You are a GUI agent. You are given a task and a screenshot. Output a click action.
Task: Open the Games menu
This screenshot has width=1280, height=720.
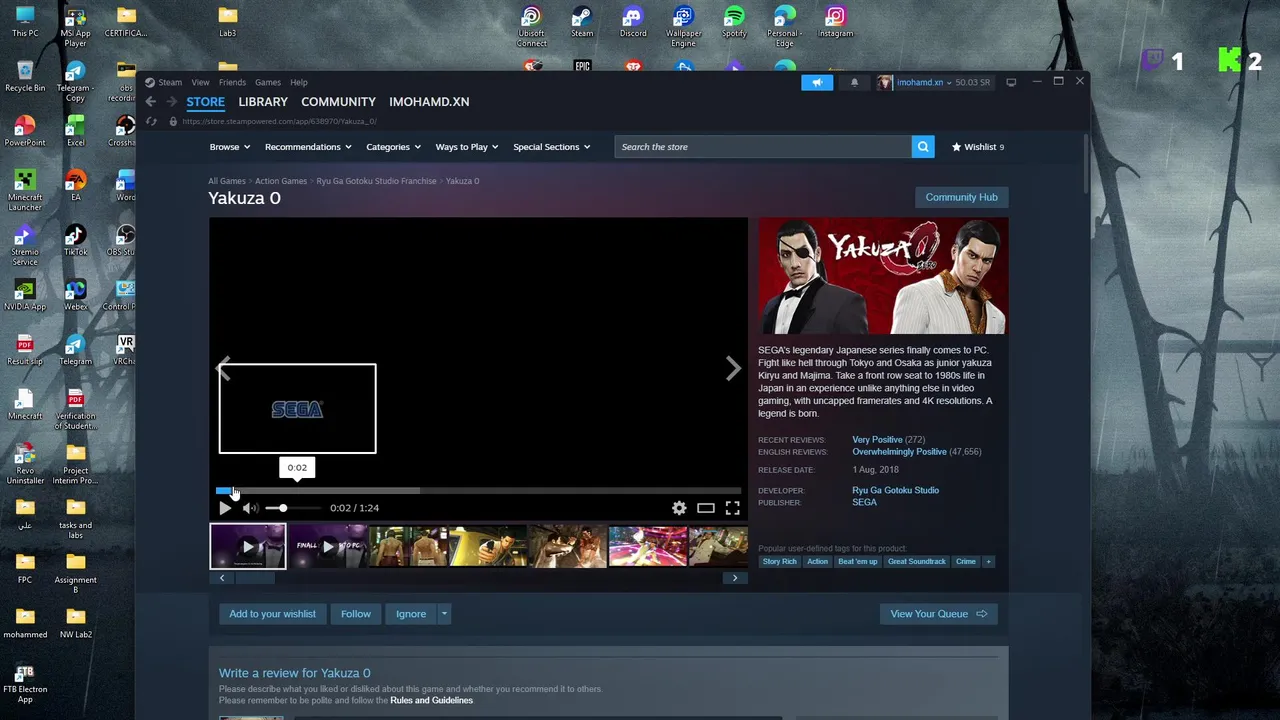[268, 82]
